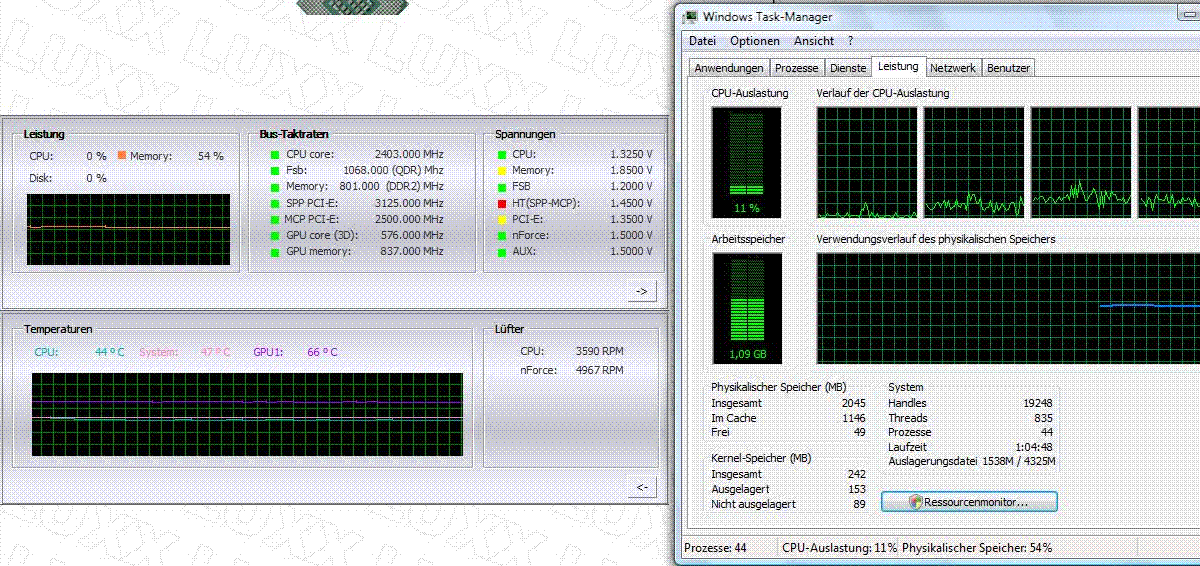
Task: Click the HT(SPP-MCP) voltage 1.4500 V
Action: click(x=630, y=203)
